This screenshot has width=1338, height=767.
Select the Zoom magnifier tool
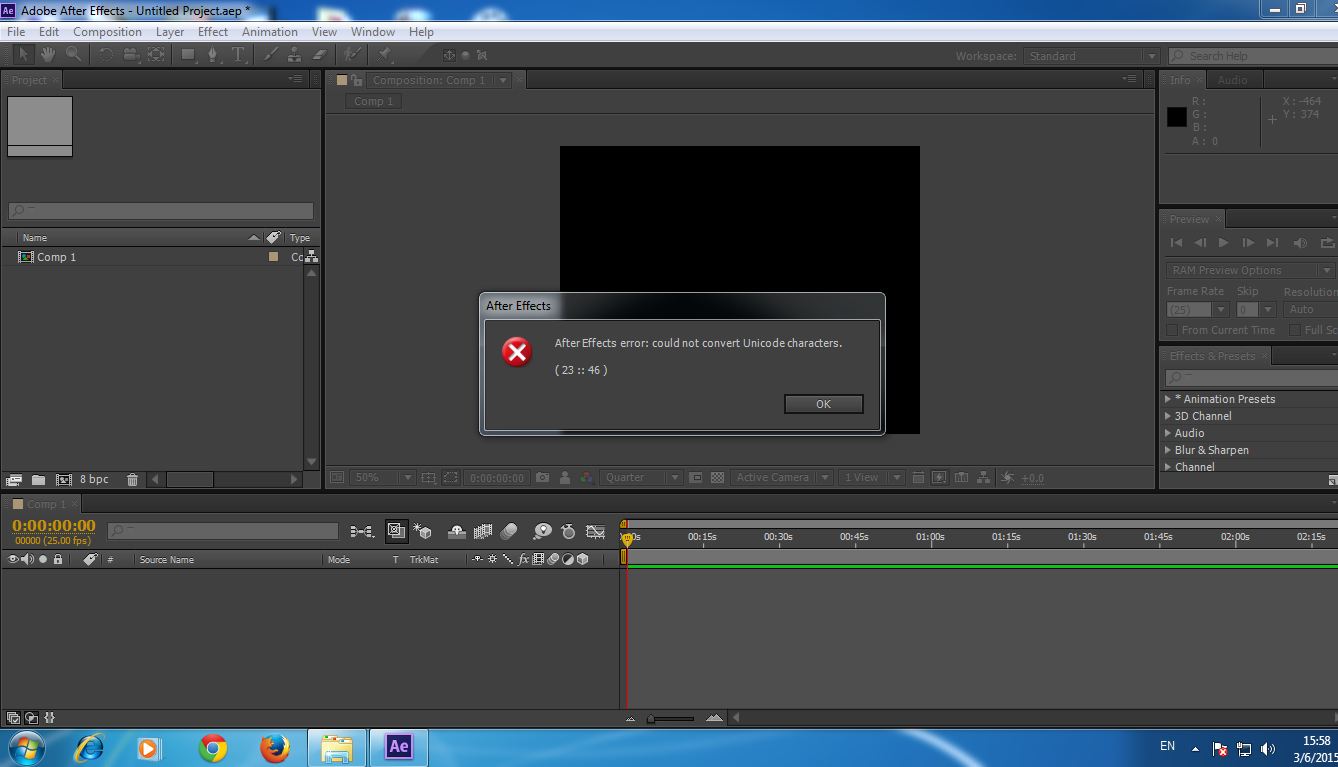click(73, 55)
